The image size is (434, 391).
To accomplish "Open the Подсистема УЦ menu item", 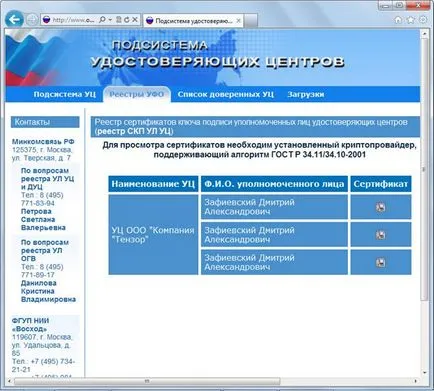I will [x=65, y=94].
